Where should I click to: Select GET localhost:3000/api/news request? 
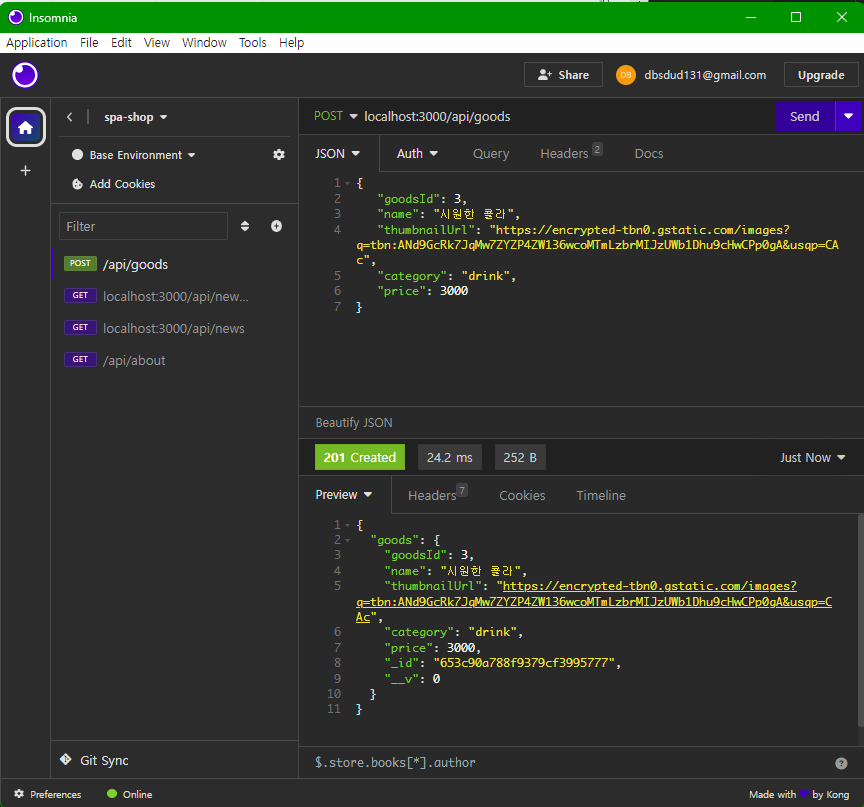pyautogui.click(x=175, y=328)
